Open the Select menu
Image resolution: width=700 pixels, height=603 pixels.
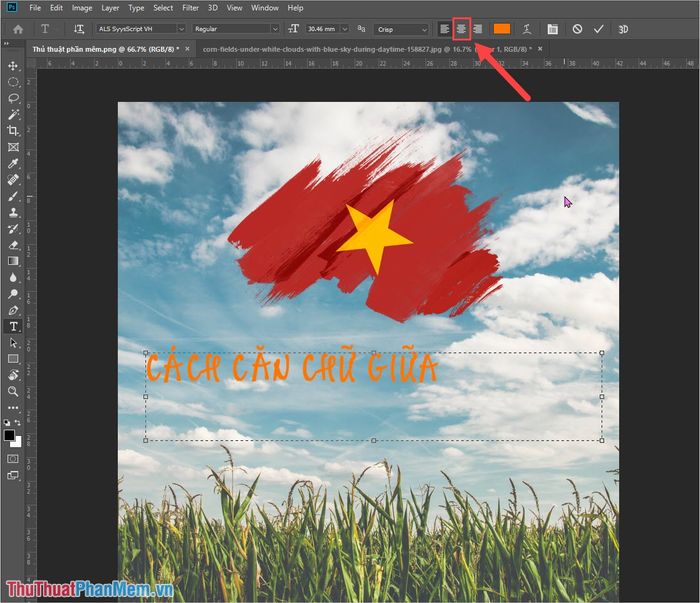[x=163, y=8]
